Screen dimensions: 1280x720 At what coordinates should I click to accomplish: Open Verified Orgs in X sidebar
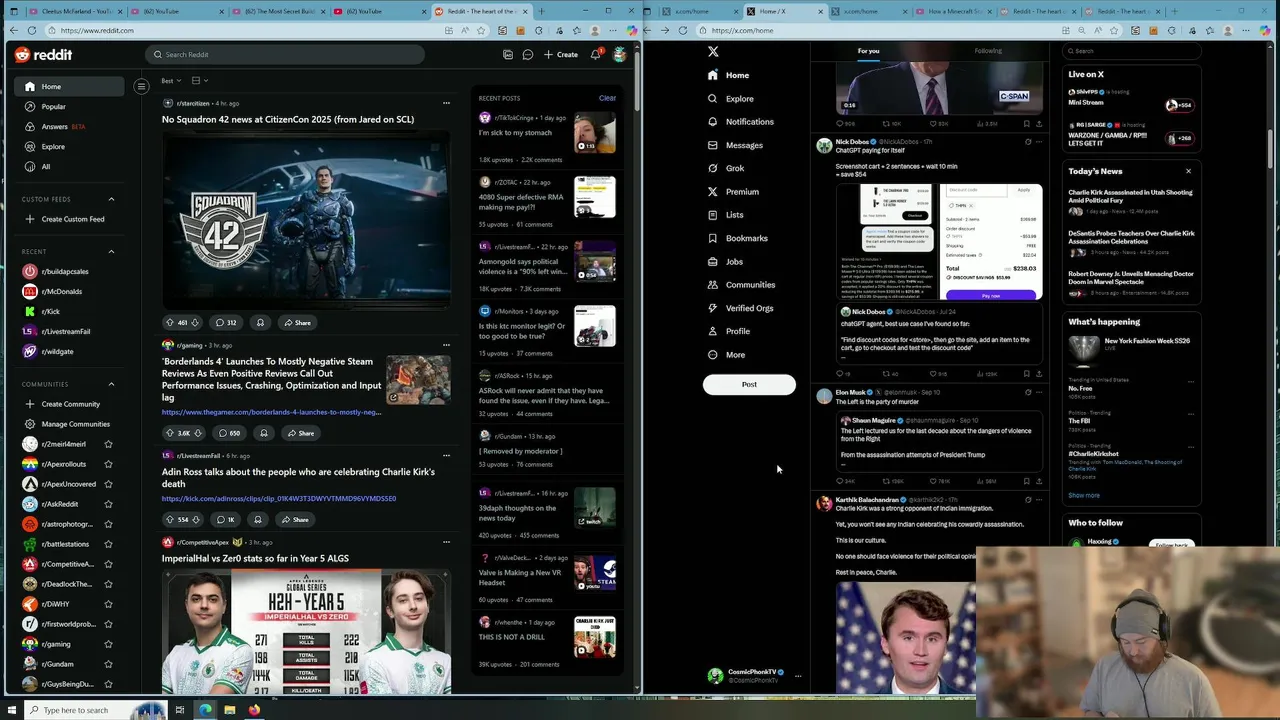[740, 308]
